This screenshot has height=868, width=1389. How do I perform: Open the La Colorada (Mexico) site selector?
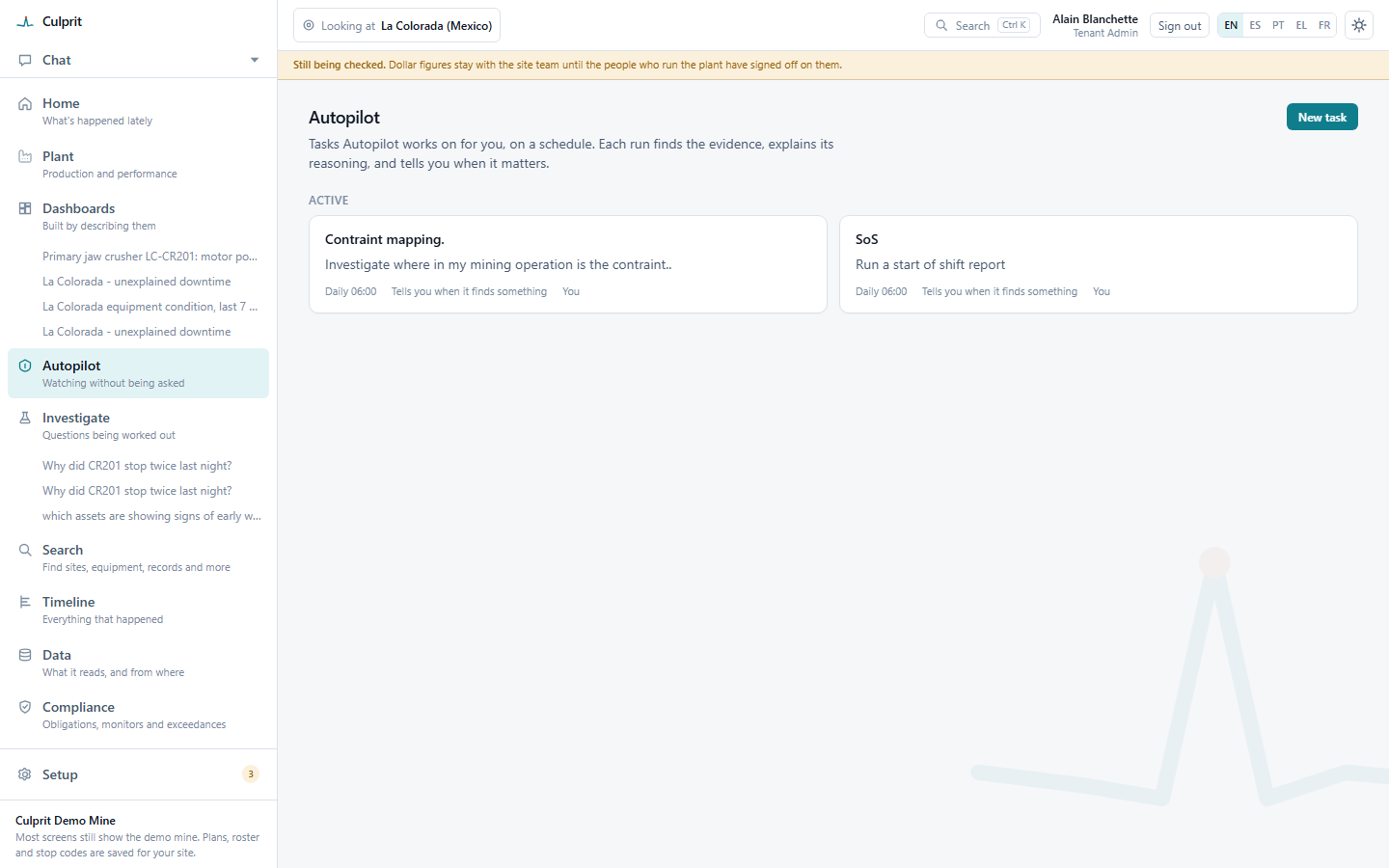point(396,26)
